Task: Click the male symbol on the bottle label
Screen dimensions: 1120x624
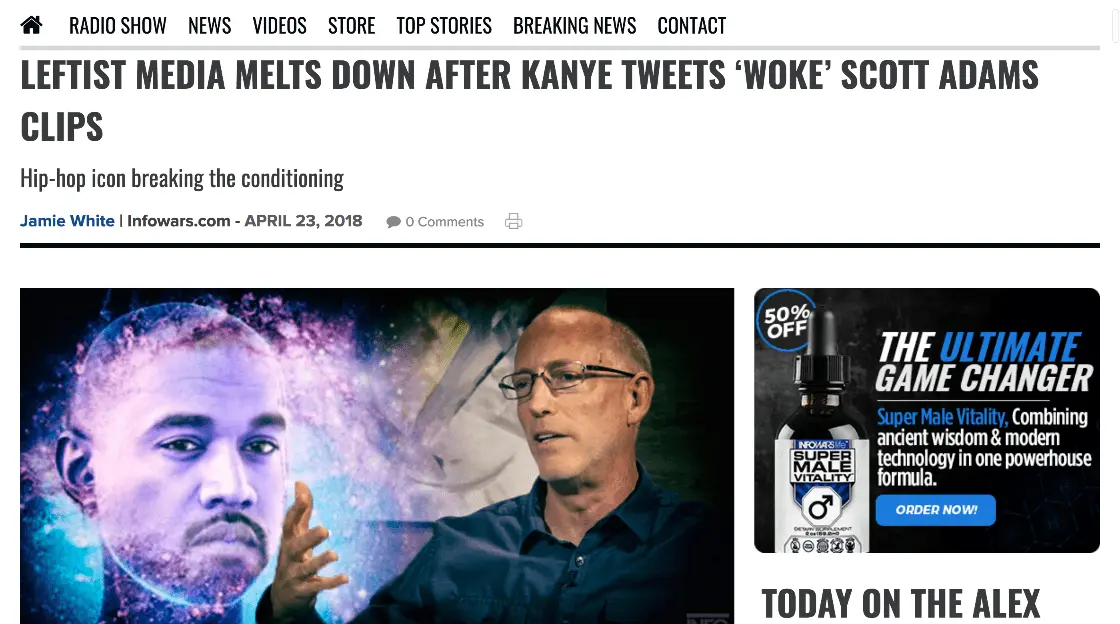Action: (x=821, y=507)
